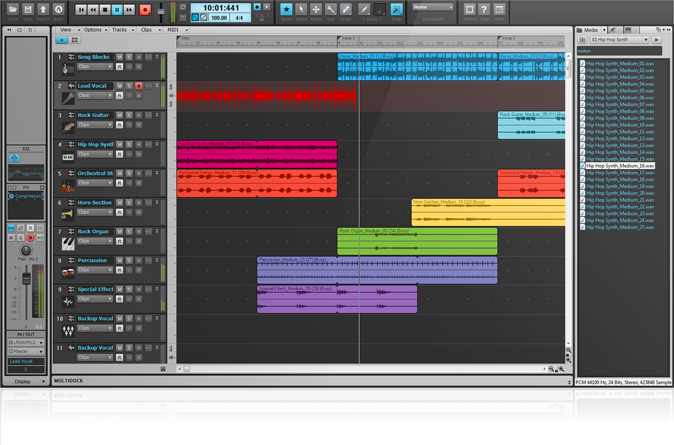Open the Clips menu
Viewport: 674px width, 445px height.
tap(150, 30)
